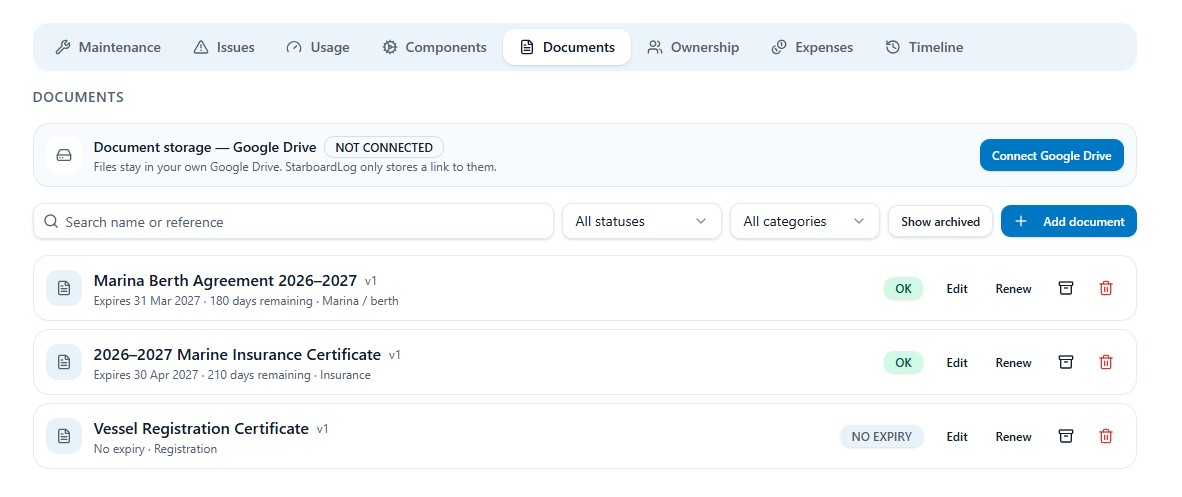The width and height of the screenshot is (1182, 497).
Task: Click the search magnifier icon
Action: point(51,222)
